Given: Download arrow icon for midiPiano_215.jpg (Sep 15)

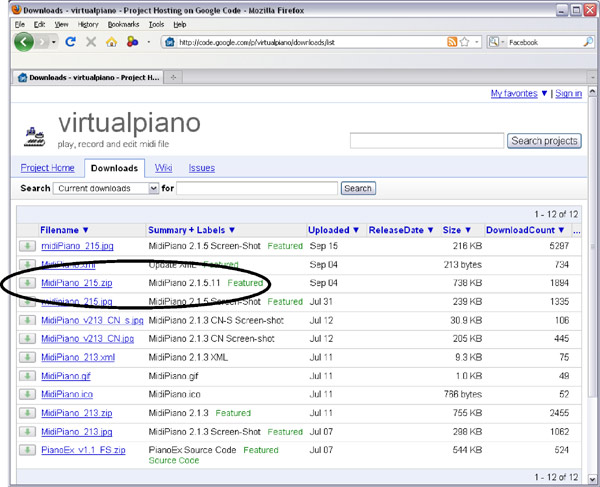Looking at the screenshot, I should [x=27, y=246].
